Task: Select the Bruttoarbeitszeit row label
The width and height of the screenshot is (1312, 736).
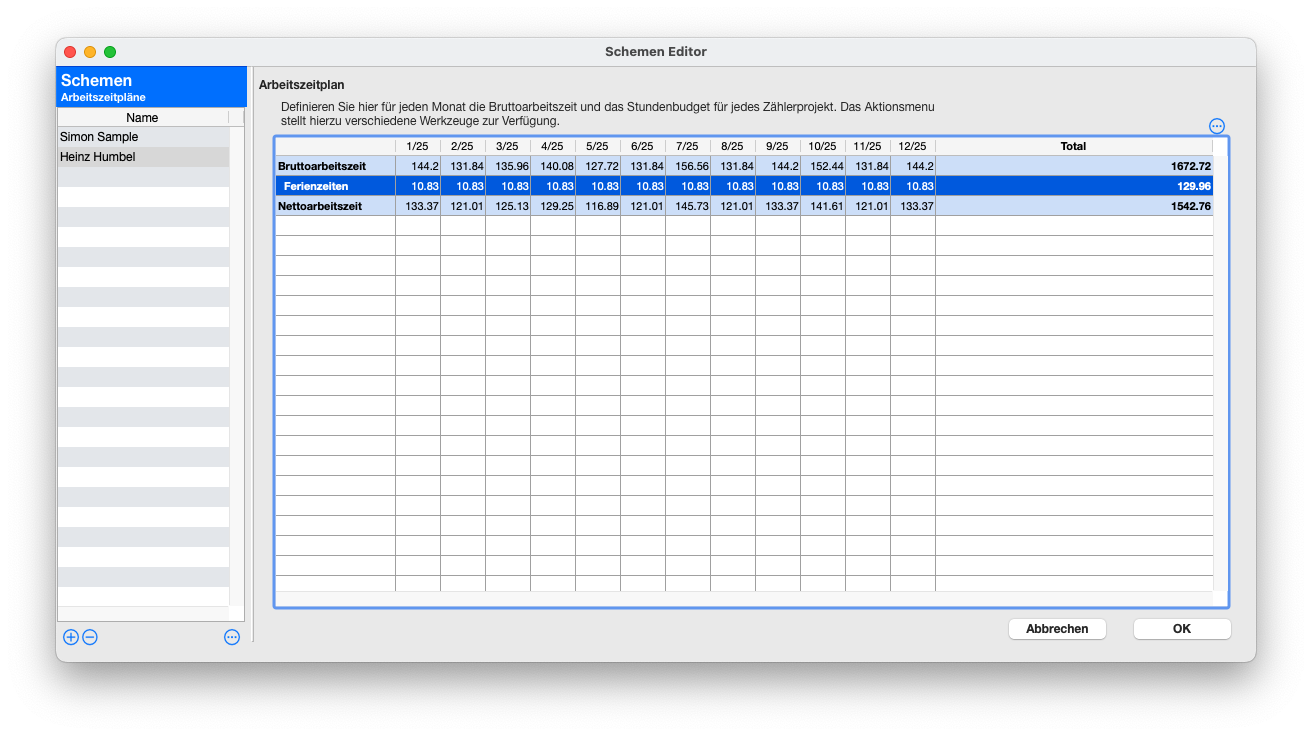Action: coord(335,166)
